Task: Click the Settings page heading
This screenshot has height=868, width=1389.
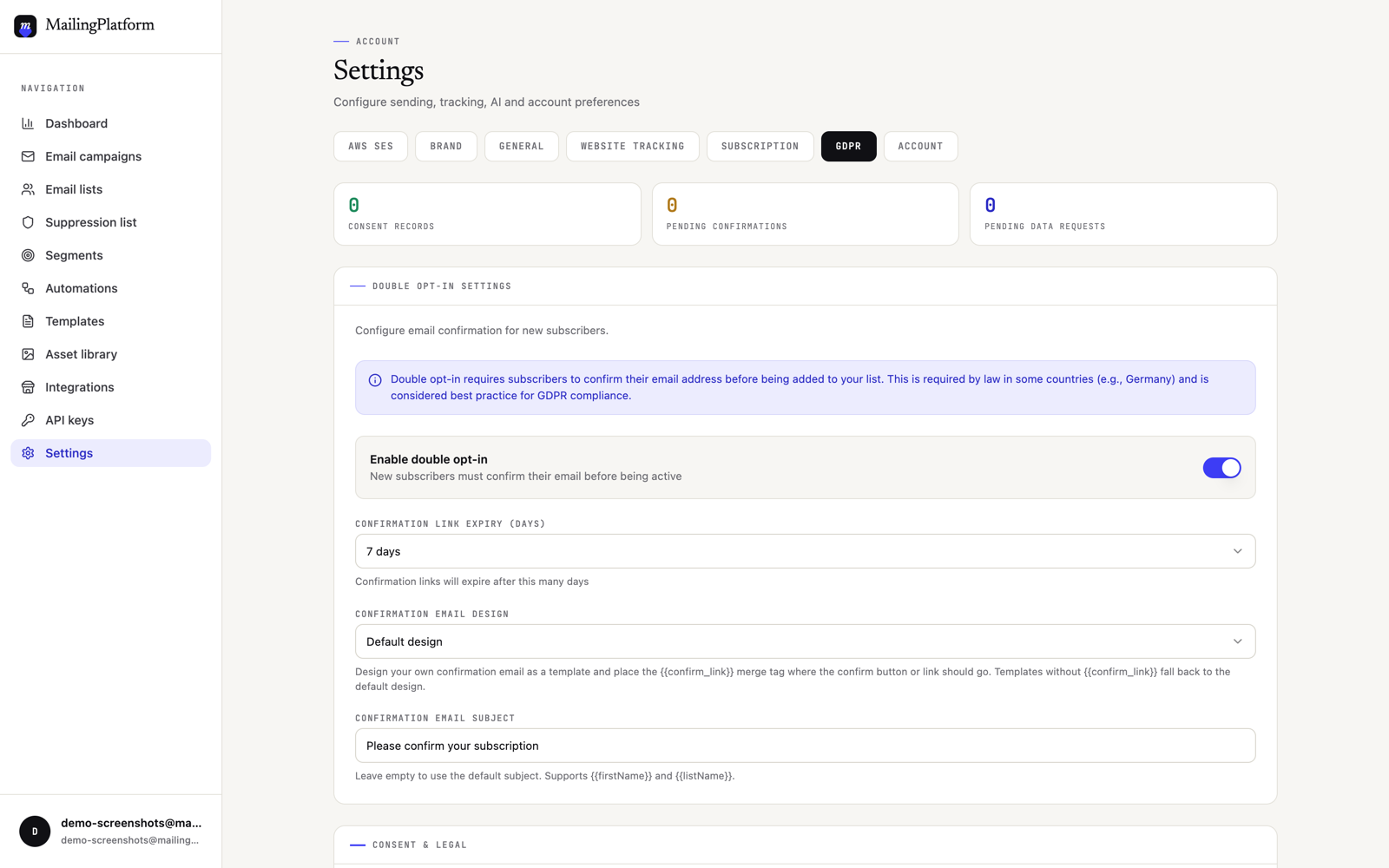Action: (x=379, y=70)
